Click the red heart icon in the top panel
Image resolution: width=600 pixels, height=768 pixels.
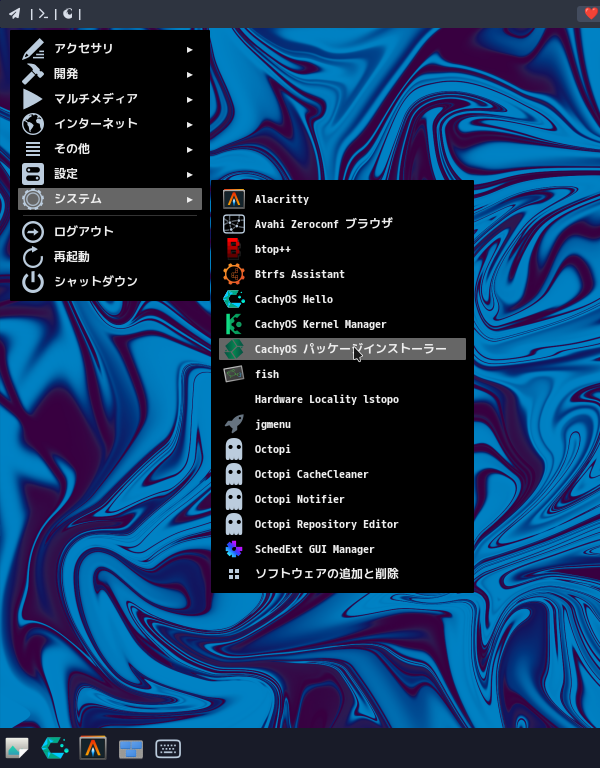pos(591,13)
